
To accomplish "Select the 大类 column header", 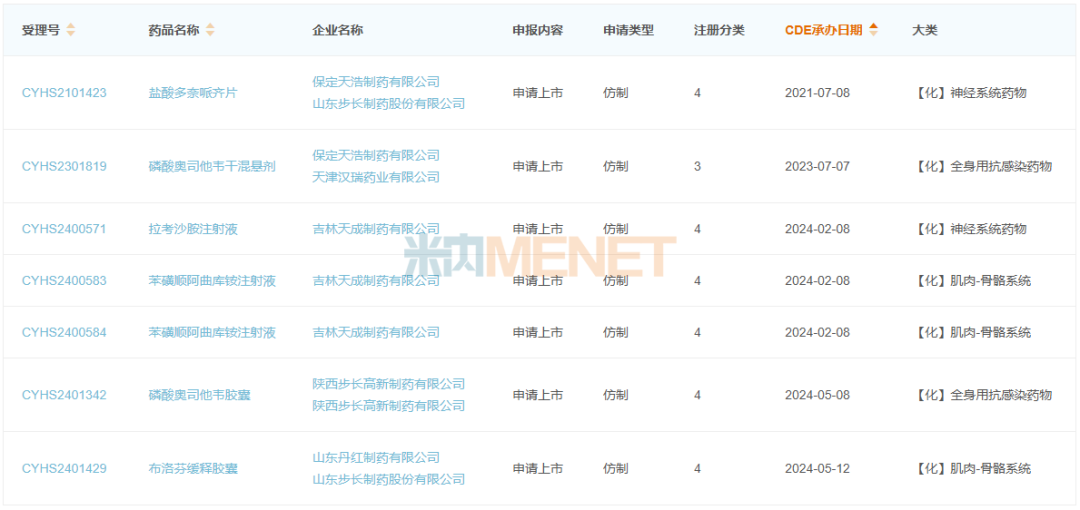I will click(x=924, y=30).
